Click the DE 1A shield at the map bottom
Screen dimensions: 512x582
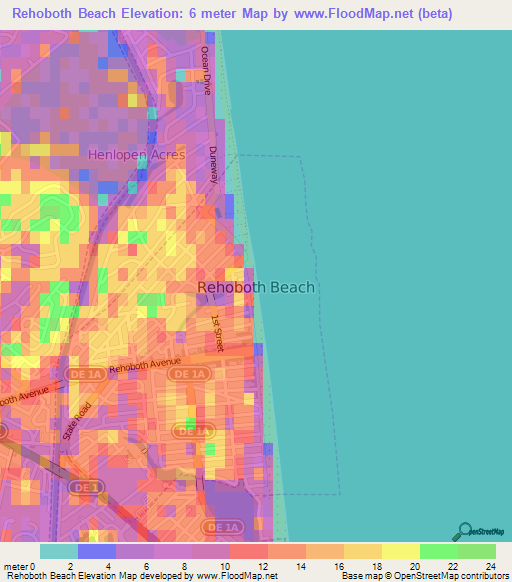(223, 527)
